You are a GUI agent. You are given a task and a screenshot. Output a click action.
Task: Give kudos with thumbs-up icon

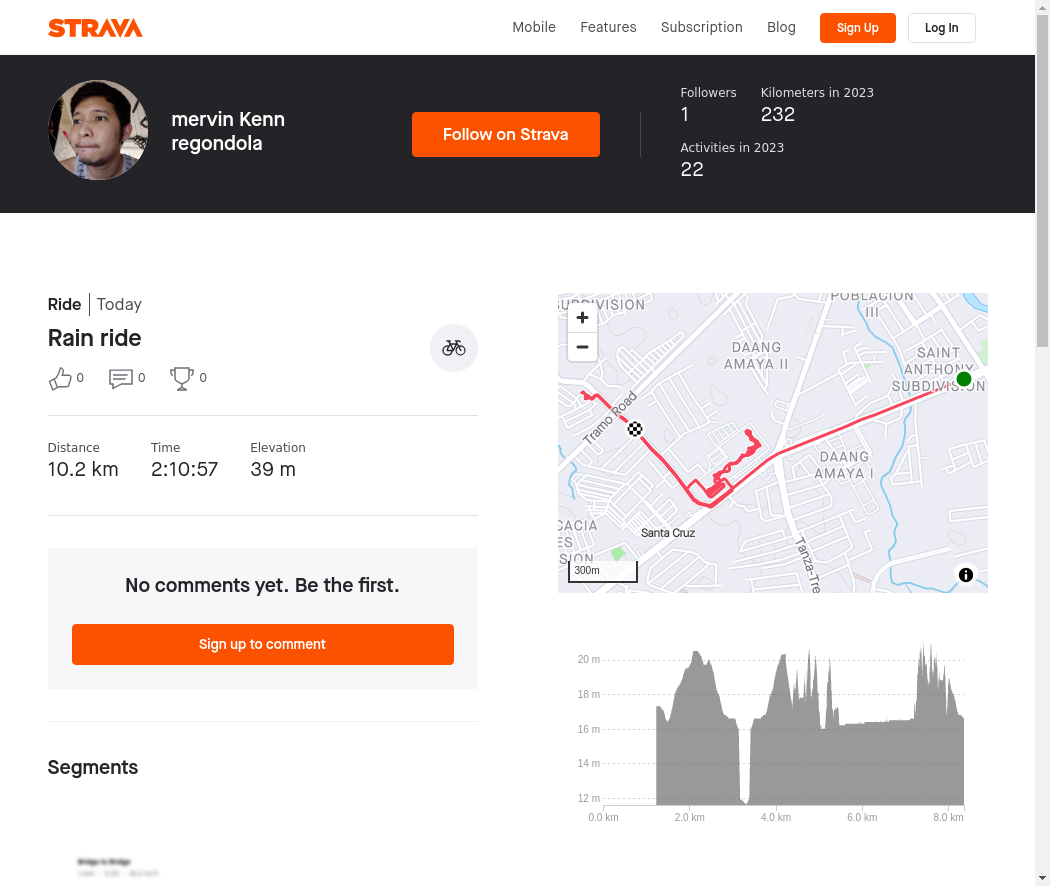coord(60,378)
